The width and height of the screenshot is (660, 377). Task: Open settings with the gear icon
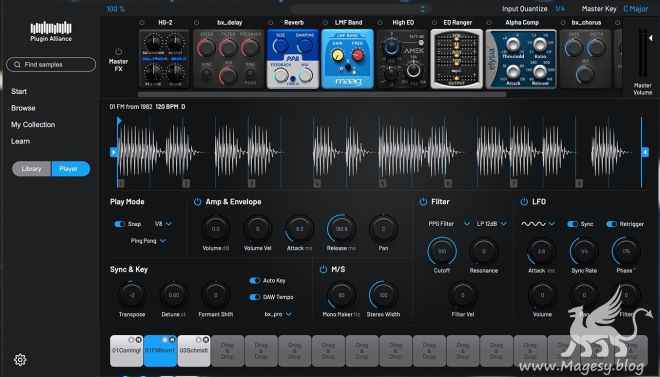coord(20,360)
